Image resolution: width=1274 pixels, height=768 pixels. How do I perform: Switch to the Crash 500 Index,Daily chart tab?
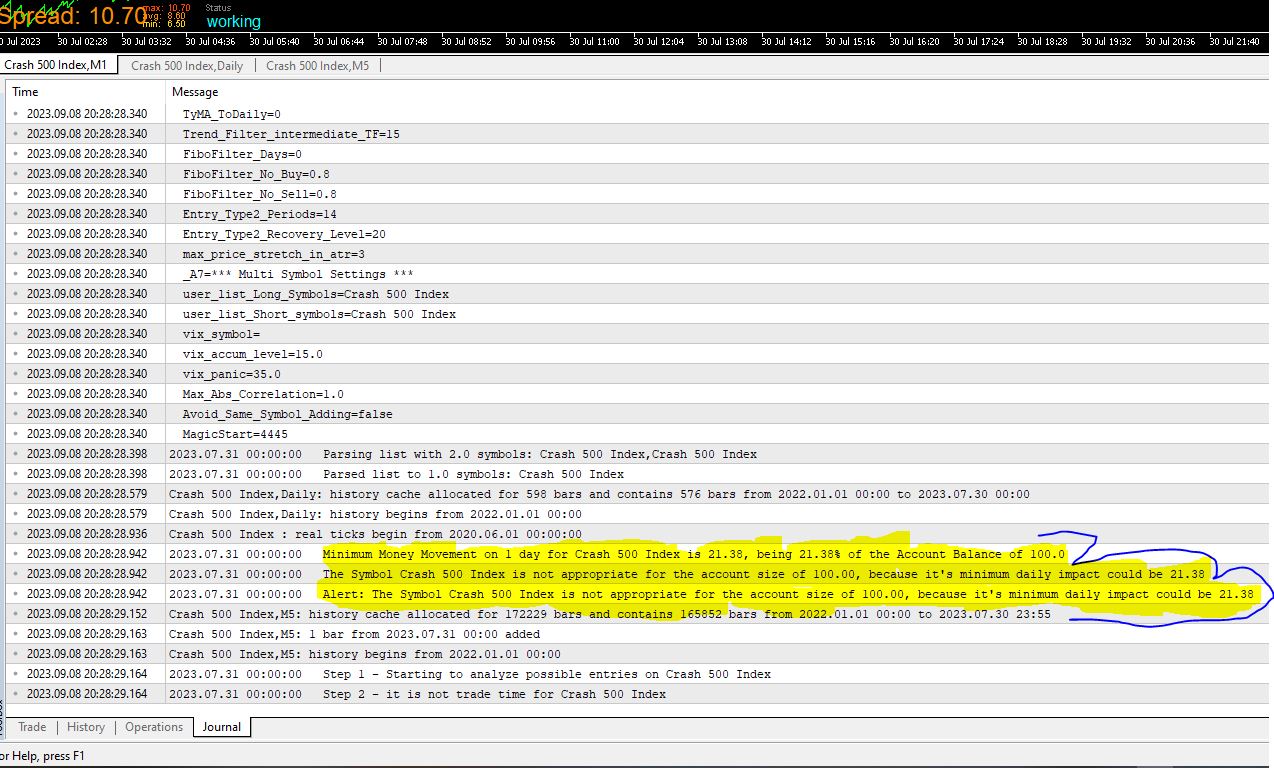tap(187, 65)
